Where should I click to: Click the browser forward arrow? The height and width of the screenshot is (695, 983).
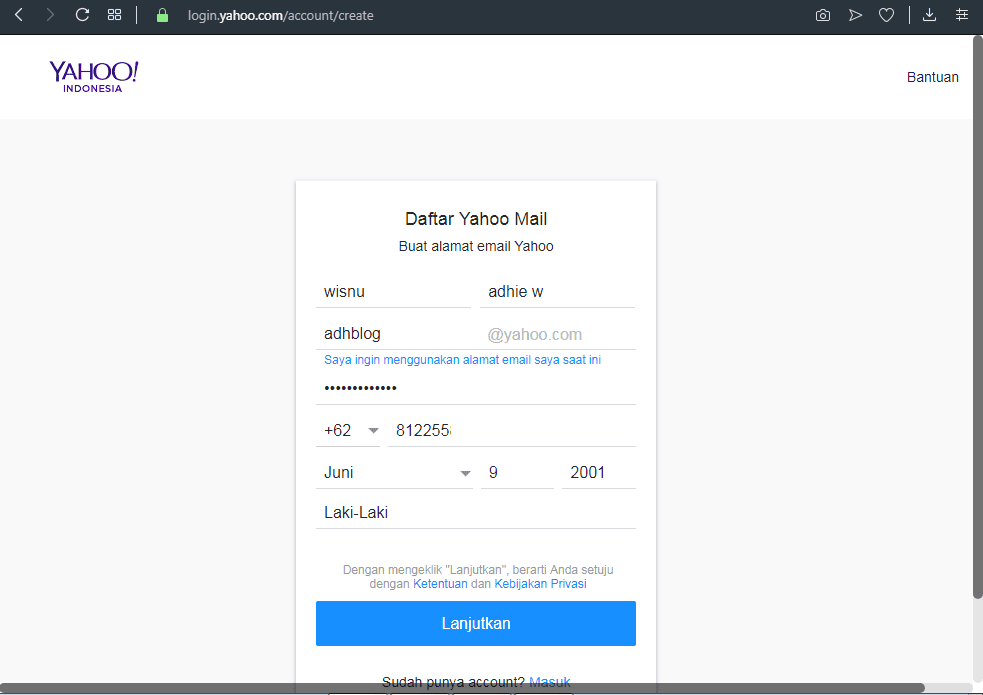click(x=50, y=15)
